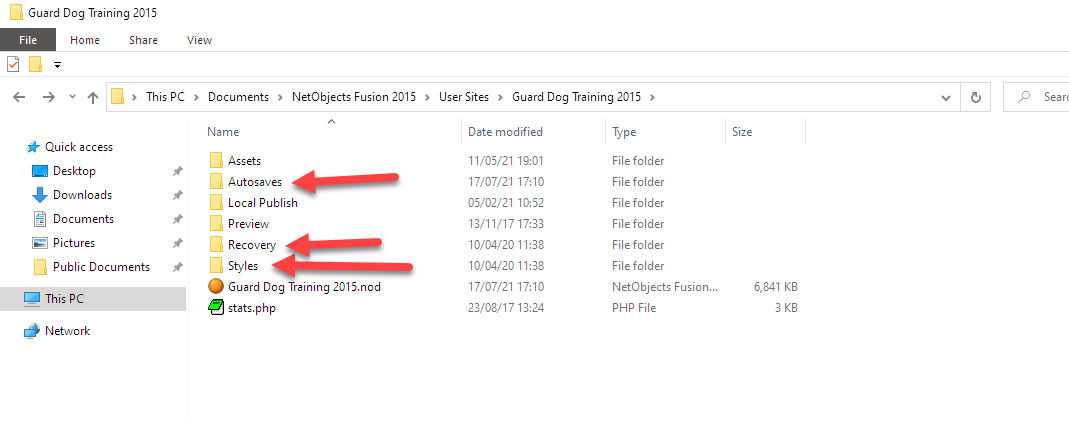The height and width of the screenshot is (421, 1069).
Task: Select the Autosaves folder name
Action: click(255, 182)
